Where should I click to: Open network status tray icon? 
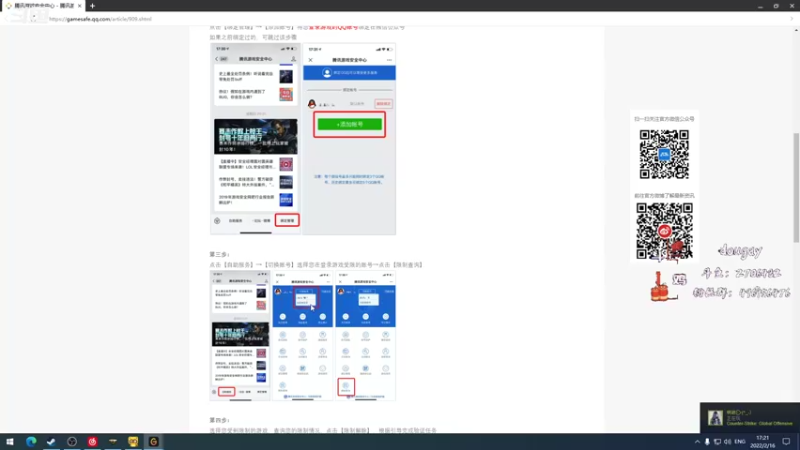point(717,442)
